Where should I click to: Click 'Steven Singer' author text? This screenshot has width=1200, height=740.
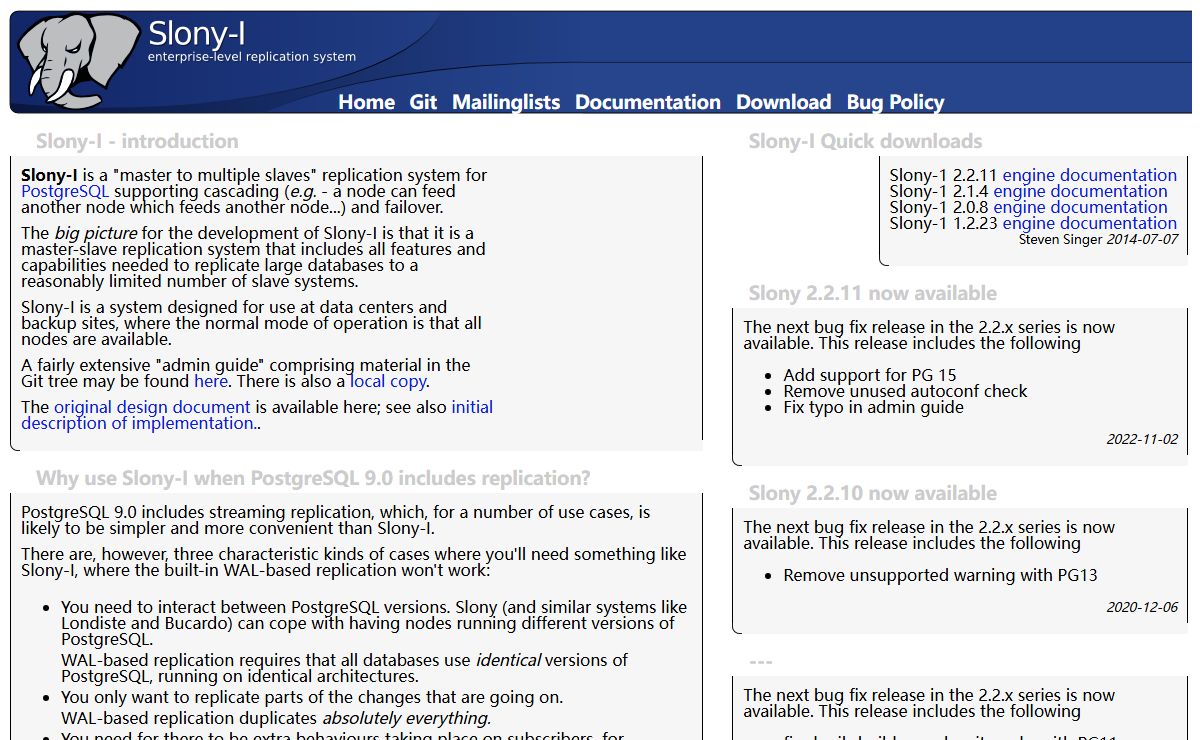point(1060,240)
